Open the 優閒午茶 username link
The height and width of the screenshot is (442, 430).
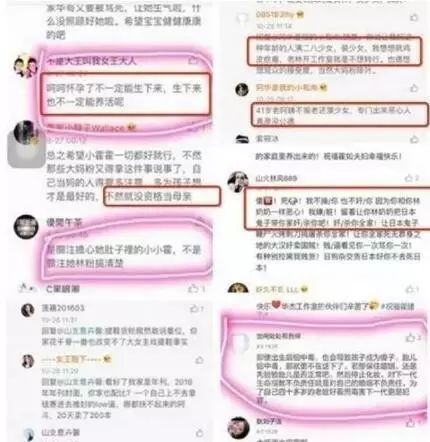point(64,223)
